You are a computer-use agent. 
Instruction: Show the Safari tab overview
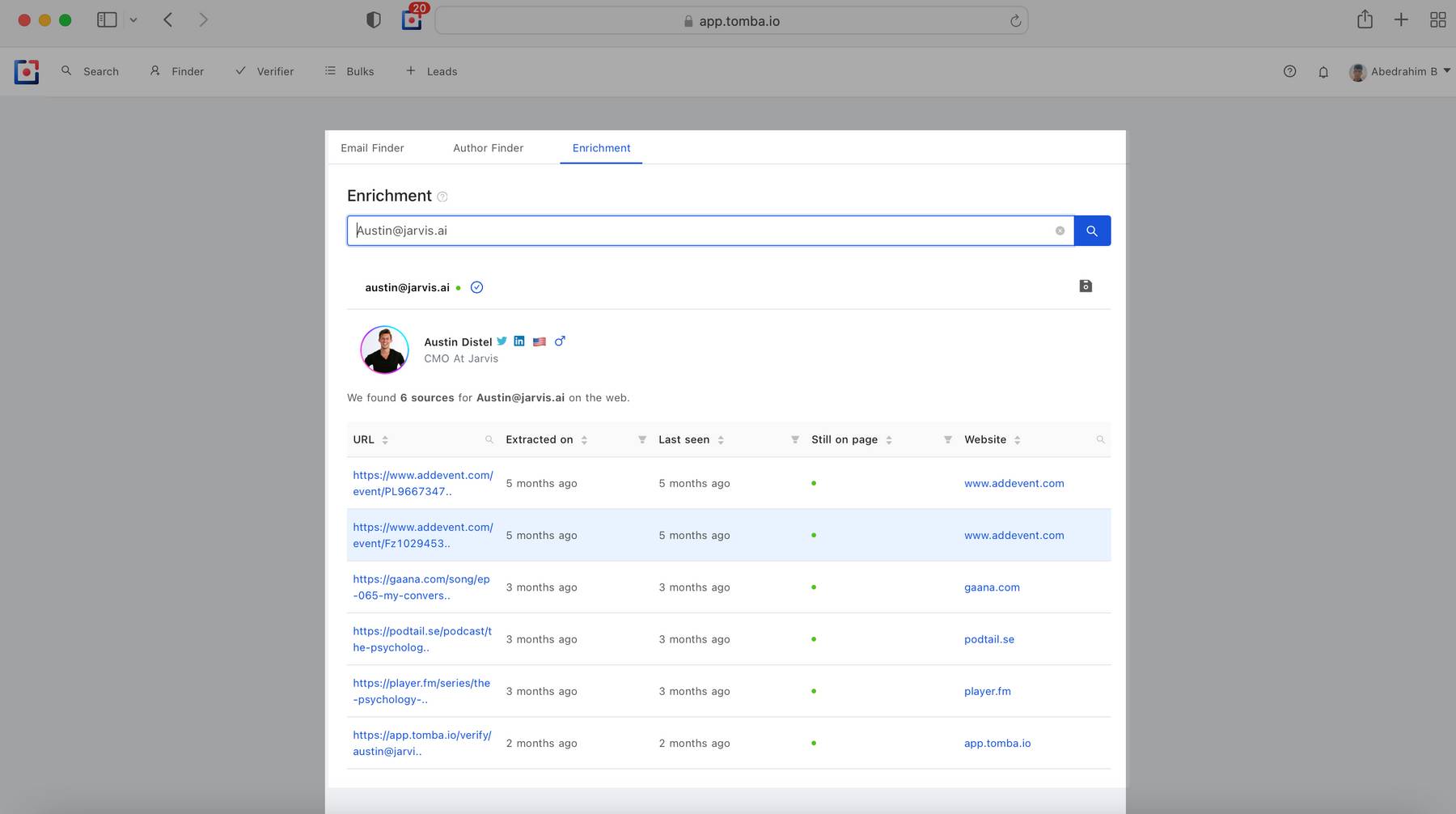(x=1437, y=20)
